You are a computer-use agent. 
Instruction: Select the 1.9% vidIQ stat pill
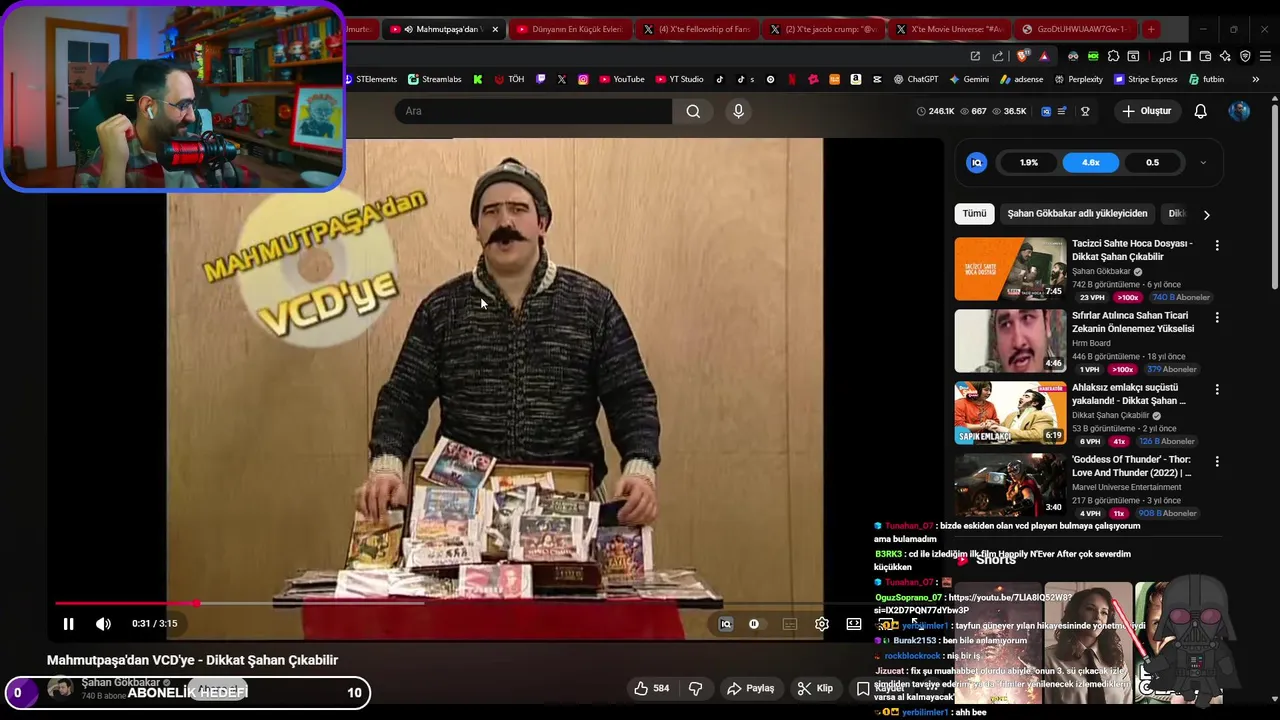[1029, 163]
